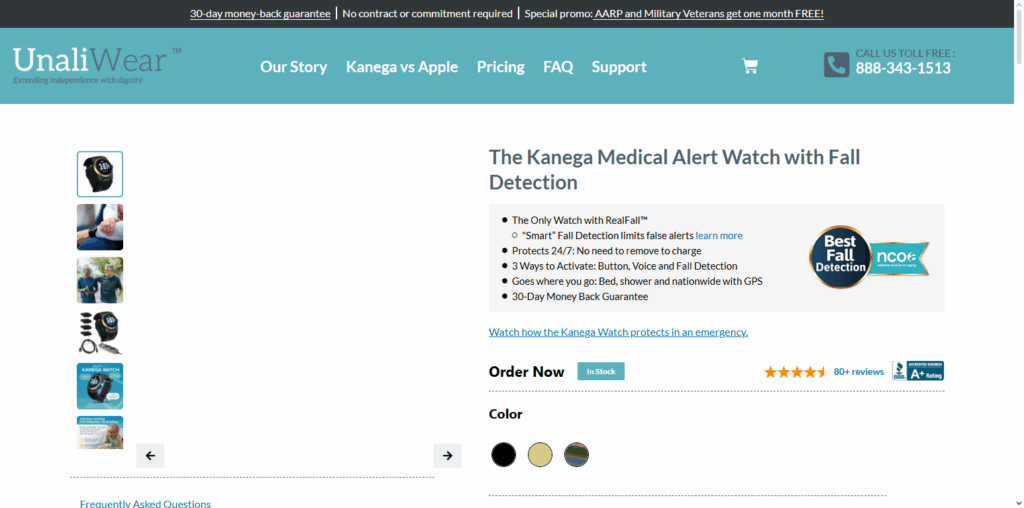
Task: Select the Kanega Watch blue poster thumbnail
Action: (100, 386)
